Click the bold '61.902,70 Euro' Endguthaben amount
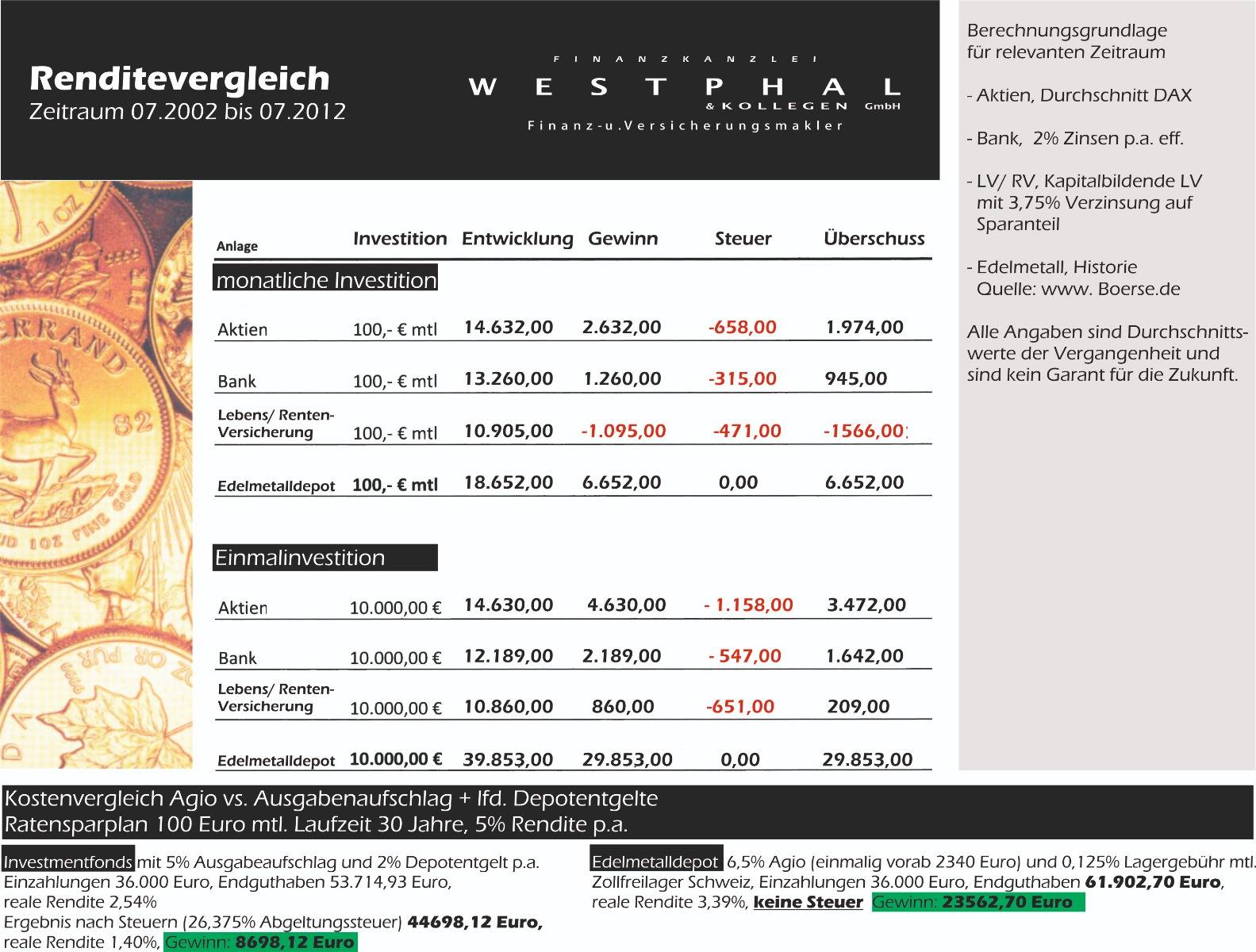This screenshot has width=1256, height=952. [x=1153, y=882]
